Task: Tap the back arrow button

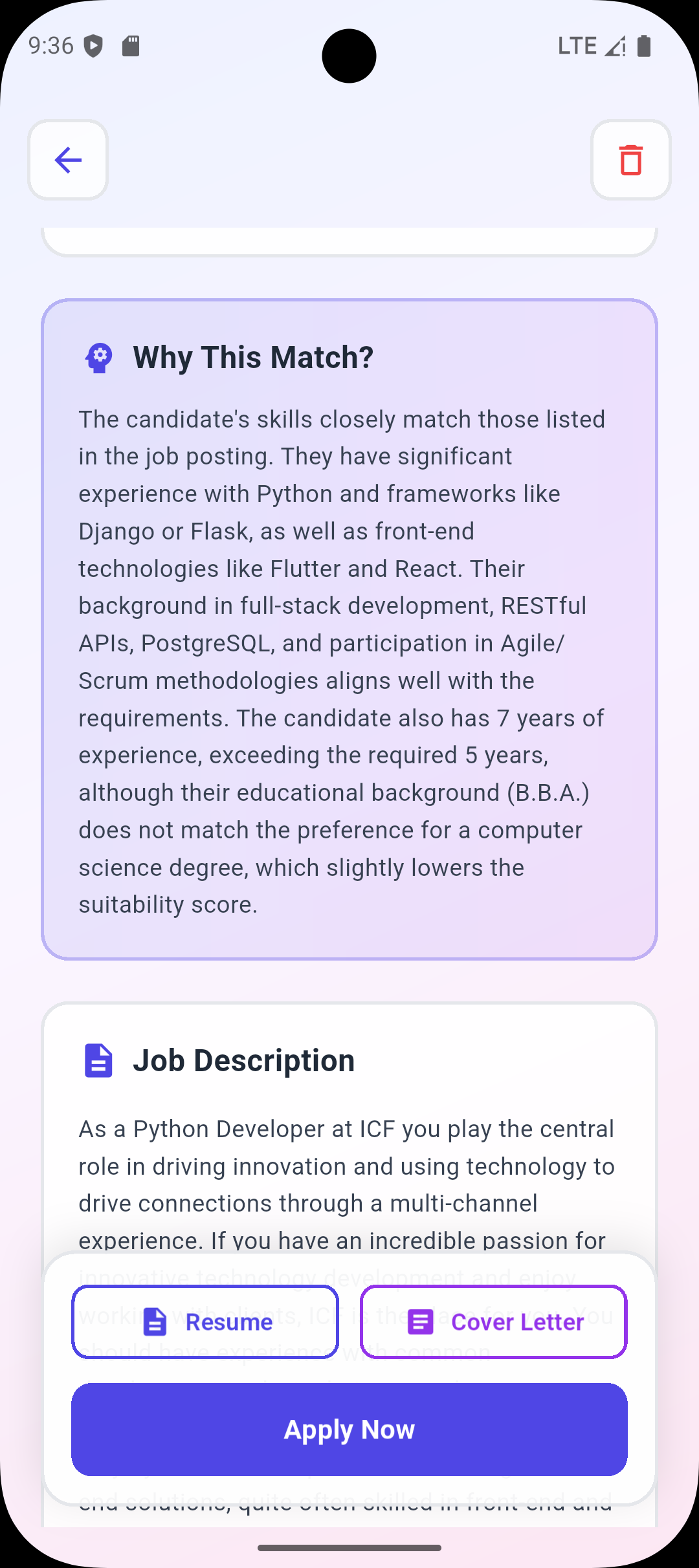Action: coord(68,160)
